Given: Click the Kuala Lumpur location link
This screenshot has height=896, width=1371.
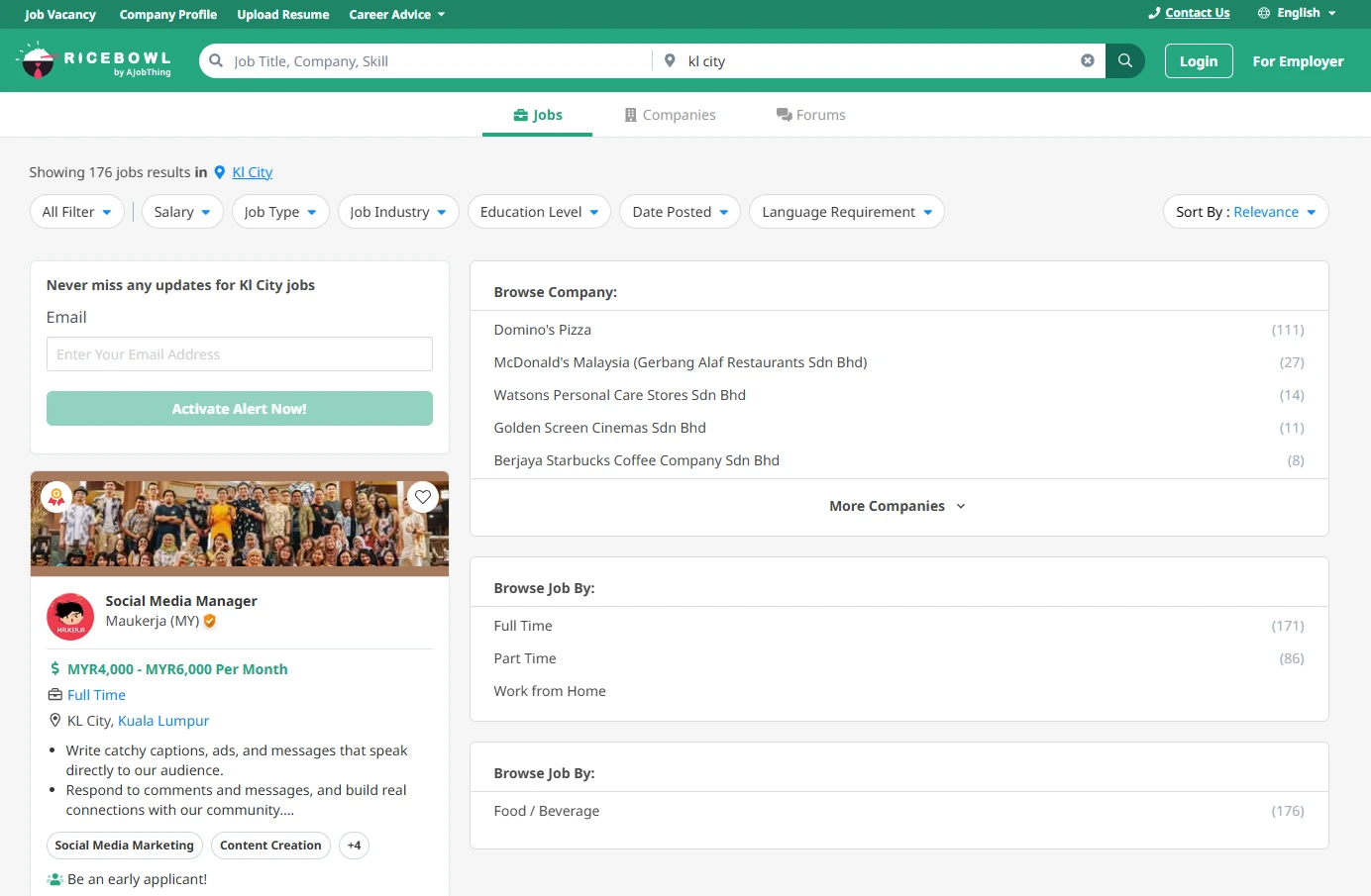Looking at the screenshot, I should [x=163, y=721].
